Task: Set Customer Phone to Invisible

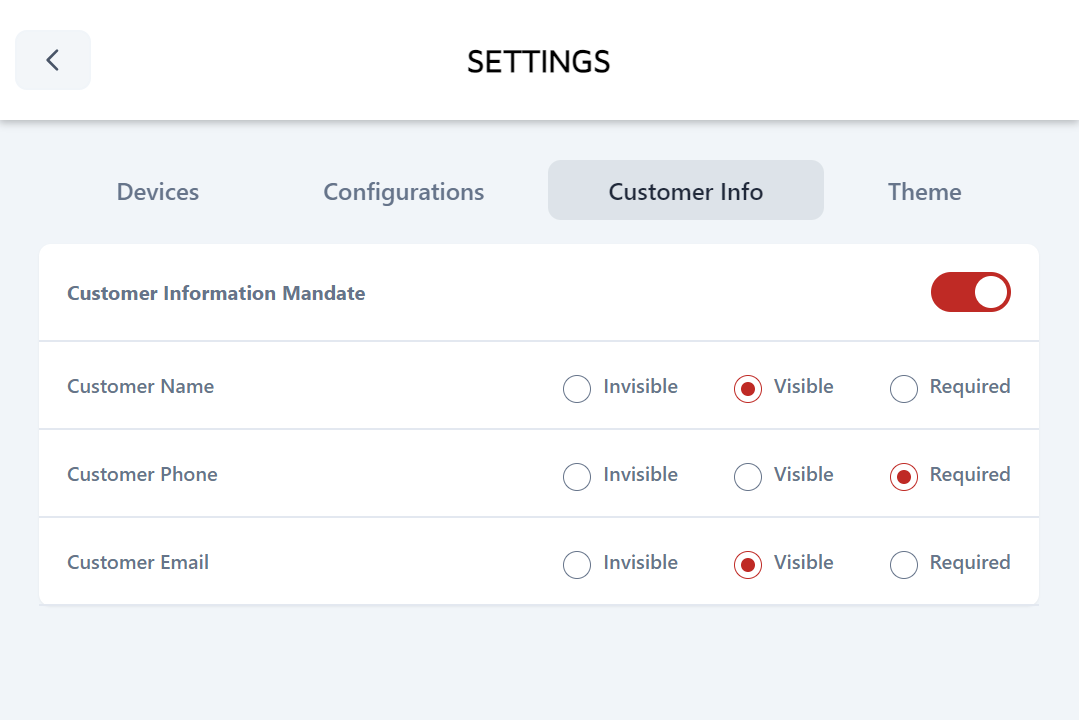Action: [577, 477]
